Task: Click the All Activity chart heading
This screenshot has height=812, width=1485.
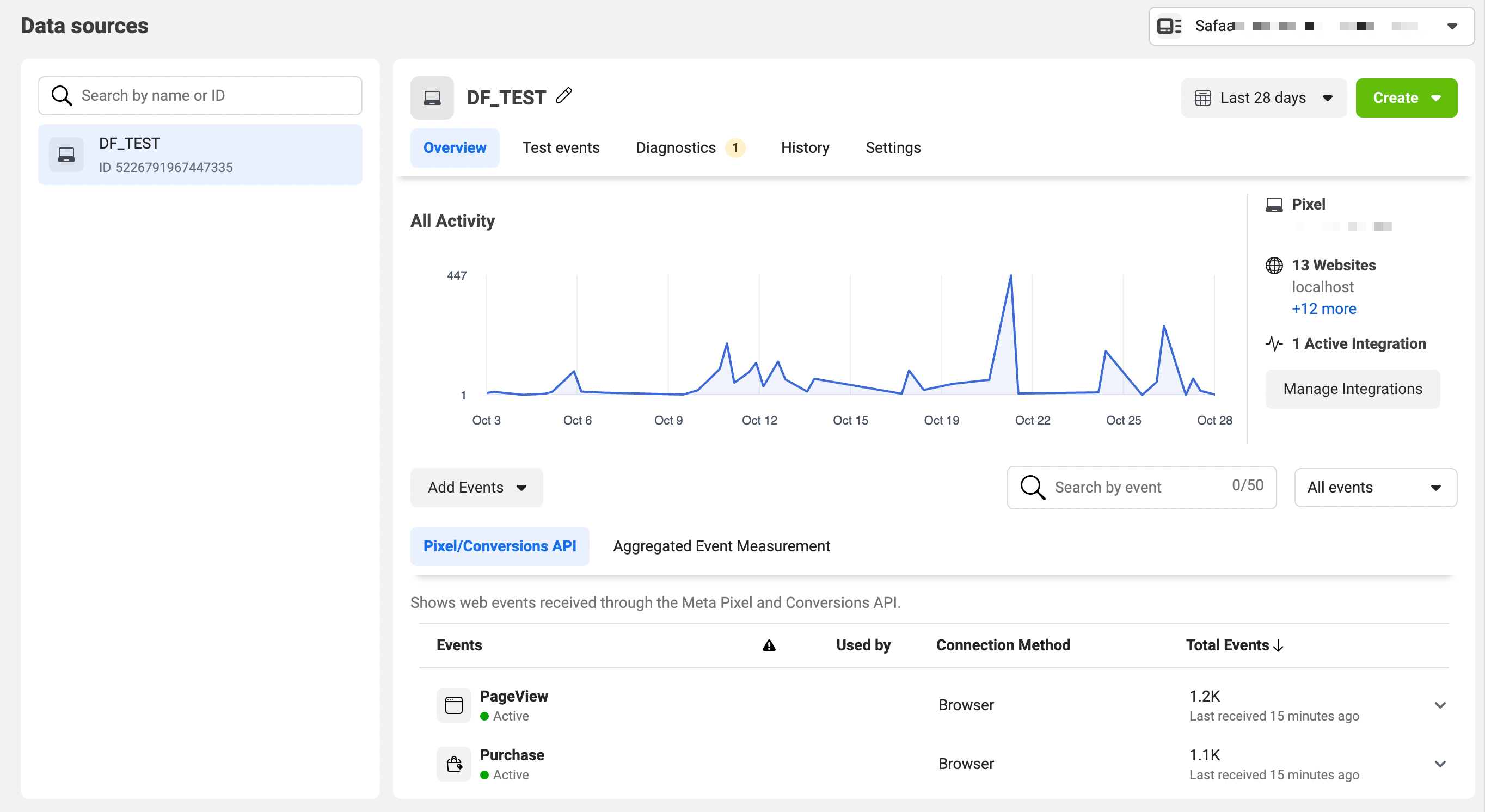Action: click(452, 222)
